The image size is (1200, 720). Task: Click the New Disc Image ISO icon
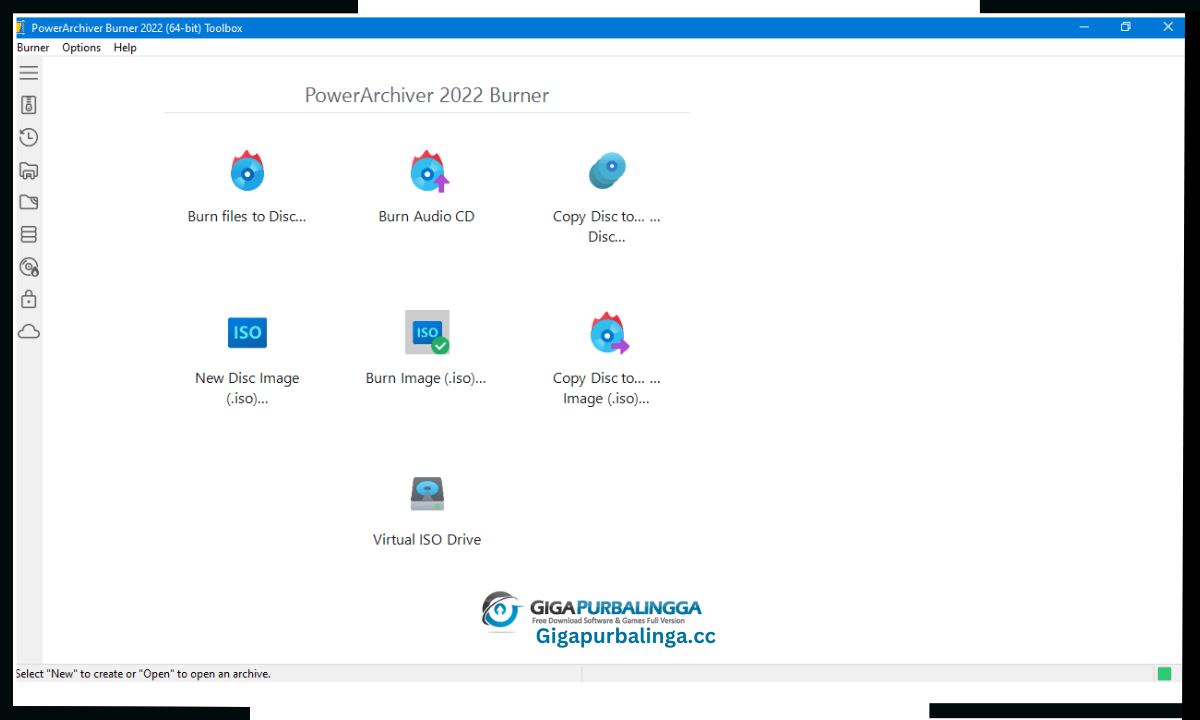[247, 332]
